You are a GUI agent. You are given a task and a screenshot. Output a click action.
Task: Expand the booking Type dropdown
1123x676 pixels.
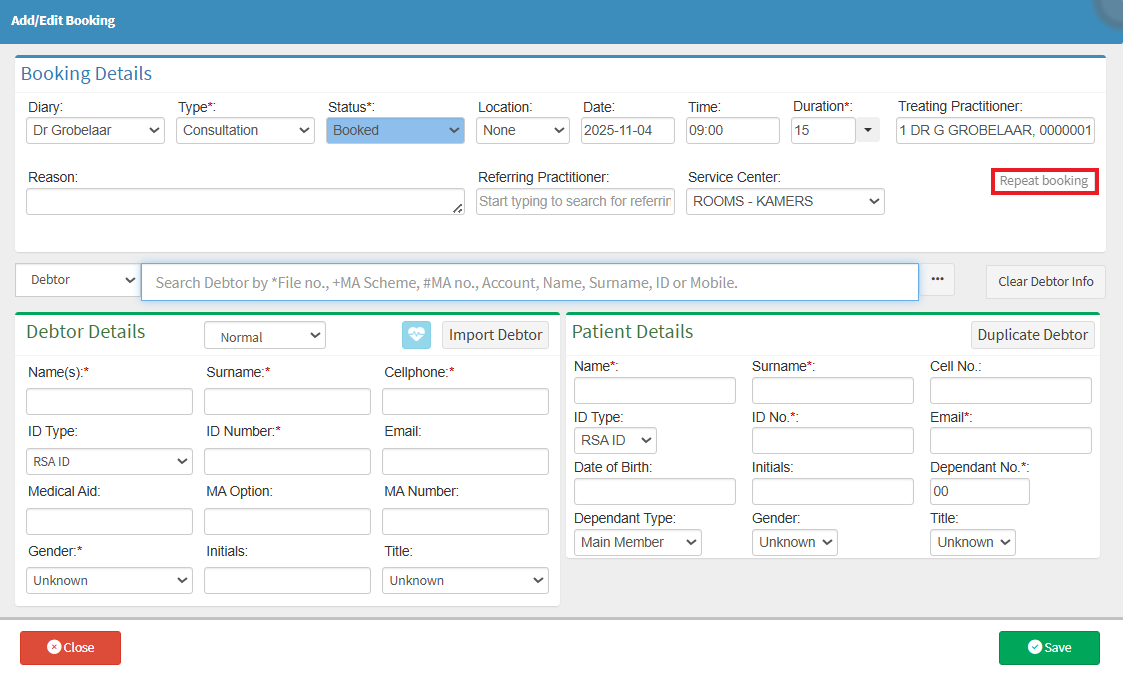click(246, 130)
